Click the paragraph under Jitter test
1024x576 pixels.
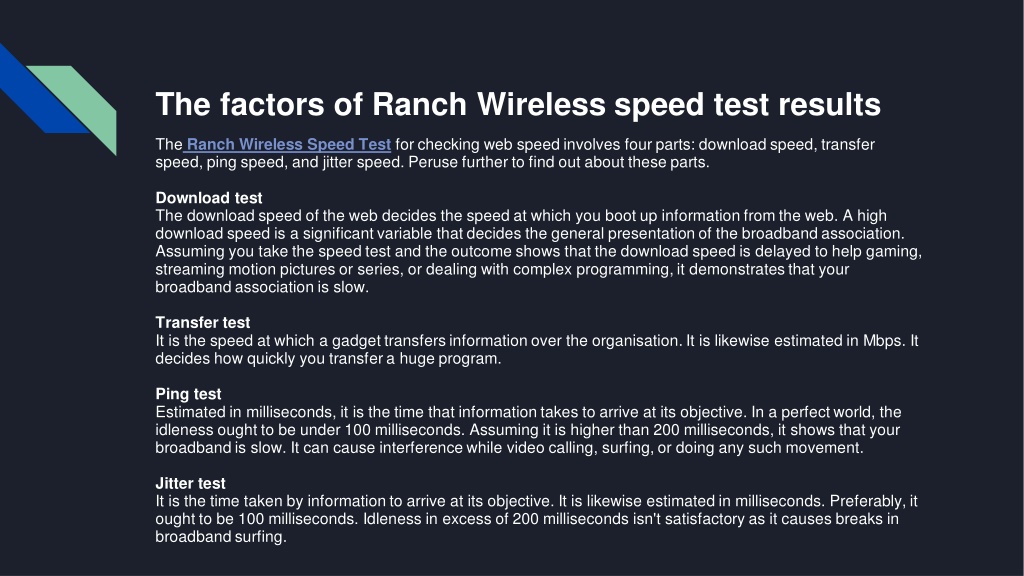click(x=536, y=519)
